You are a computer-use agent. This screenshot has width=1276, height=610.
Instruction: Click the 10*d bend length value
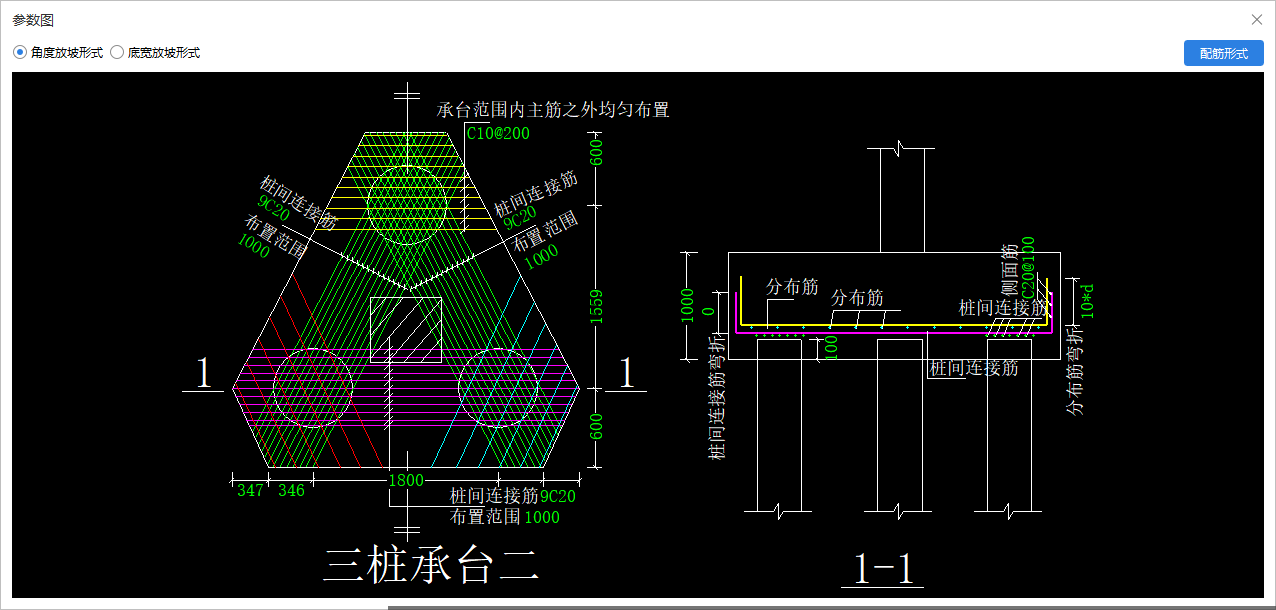[1087, 301]
